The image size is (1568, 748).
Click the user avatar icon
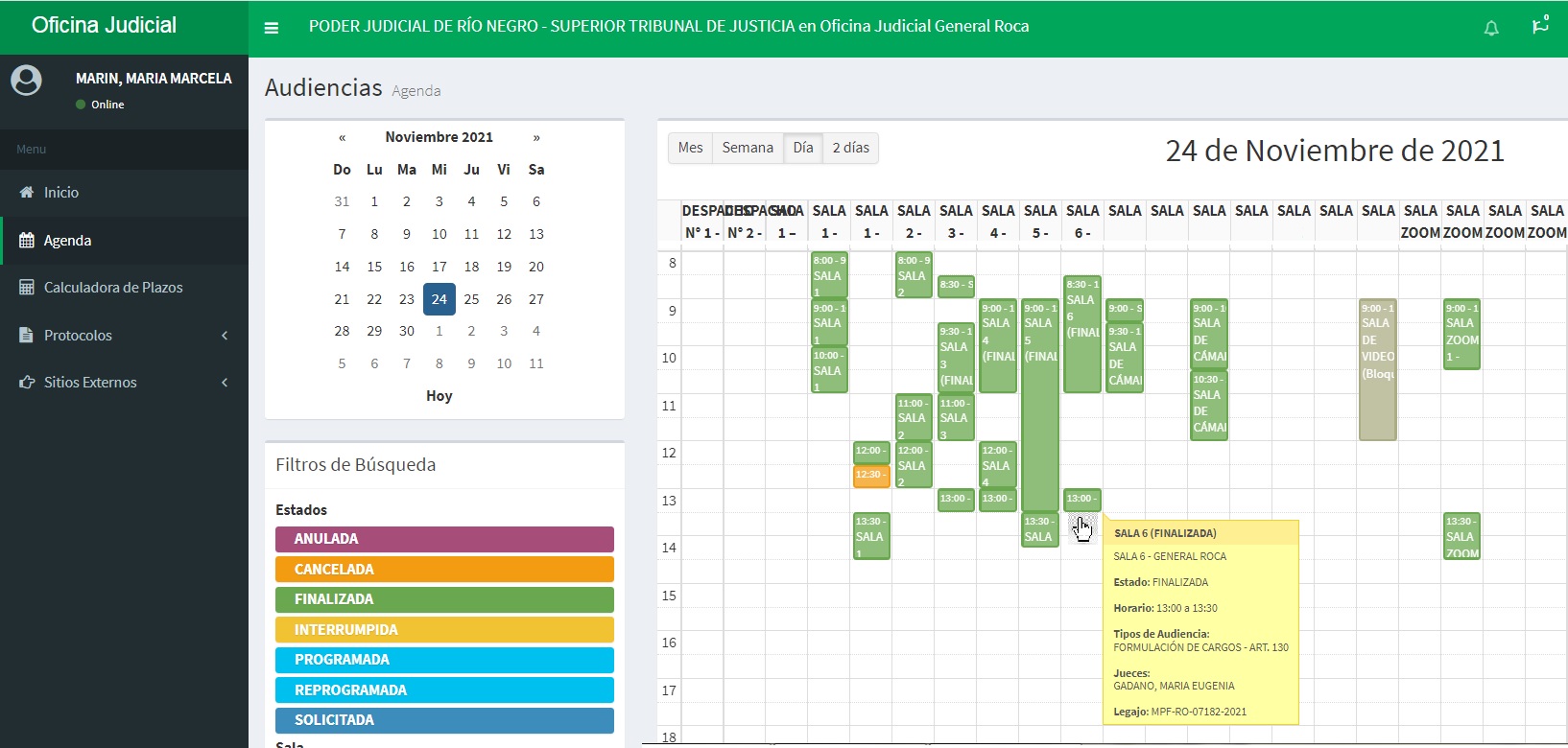26,81
